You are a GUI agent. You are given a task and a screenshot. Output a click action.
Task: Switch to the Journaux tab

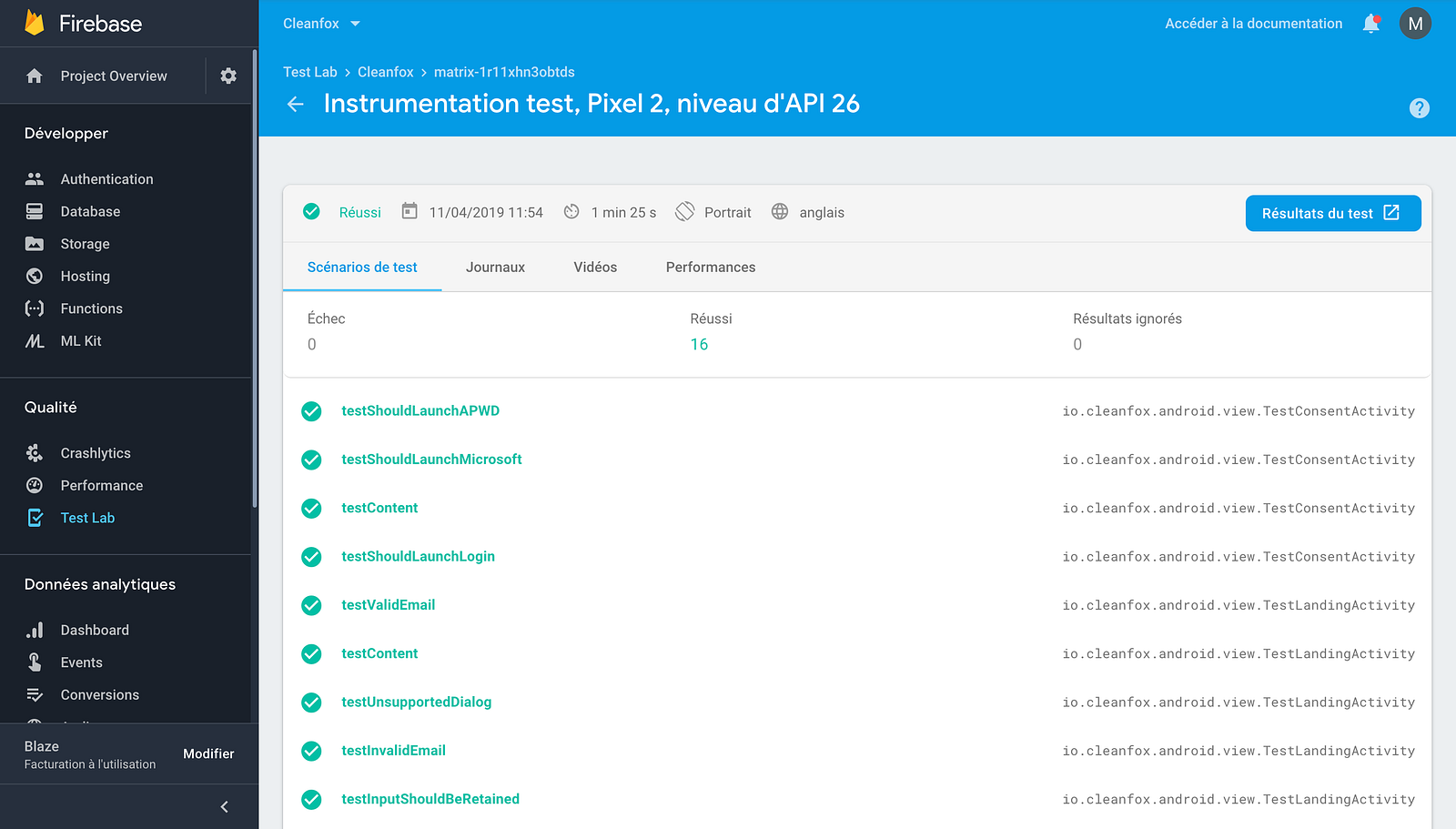coord(495,267)
